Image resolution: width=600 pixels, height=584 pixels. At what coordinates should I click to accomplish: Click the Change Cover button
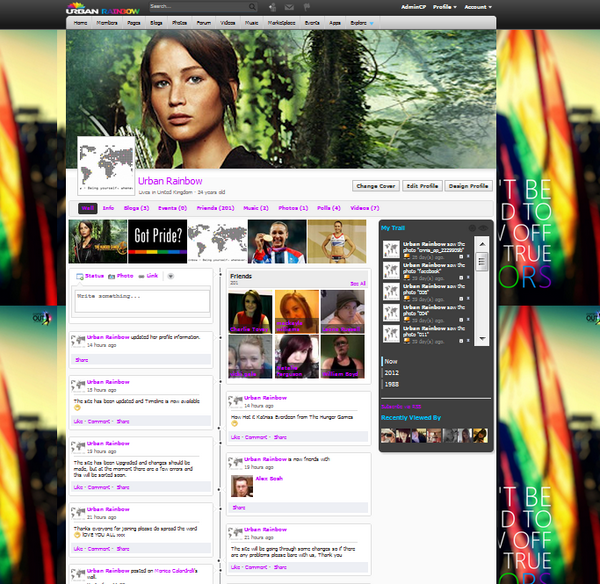coord(376,186)
